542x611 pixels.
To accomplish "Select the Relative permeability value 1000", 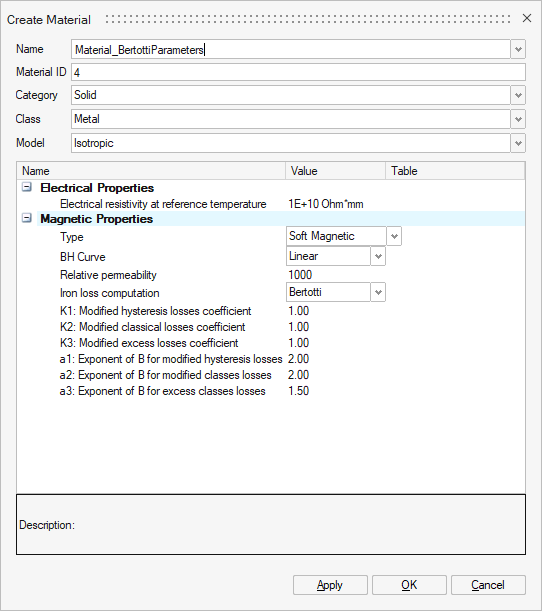I will [300, 275].
